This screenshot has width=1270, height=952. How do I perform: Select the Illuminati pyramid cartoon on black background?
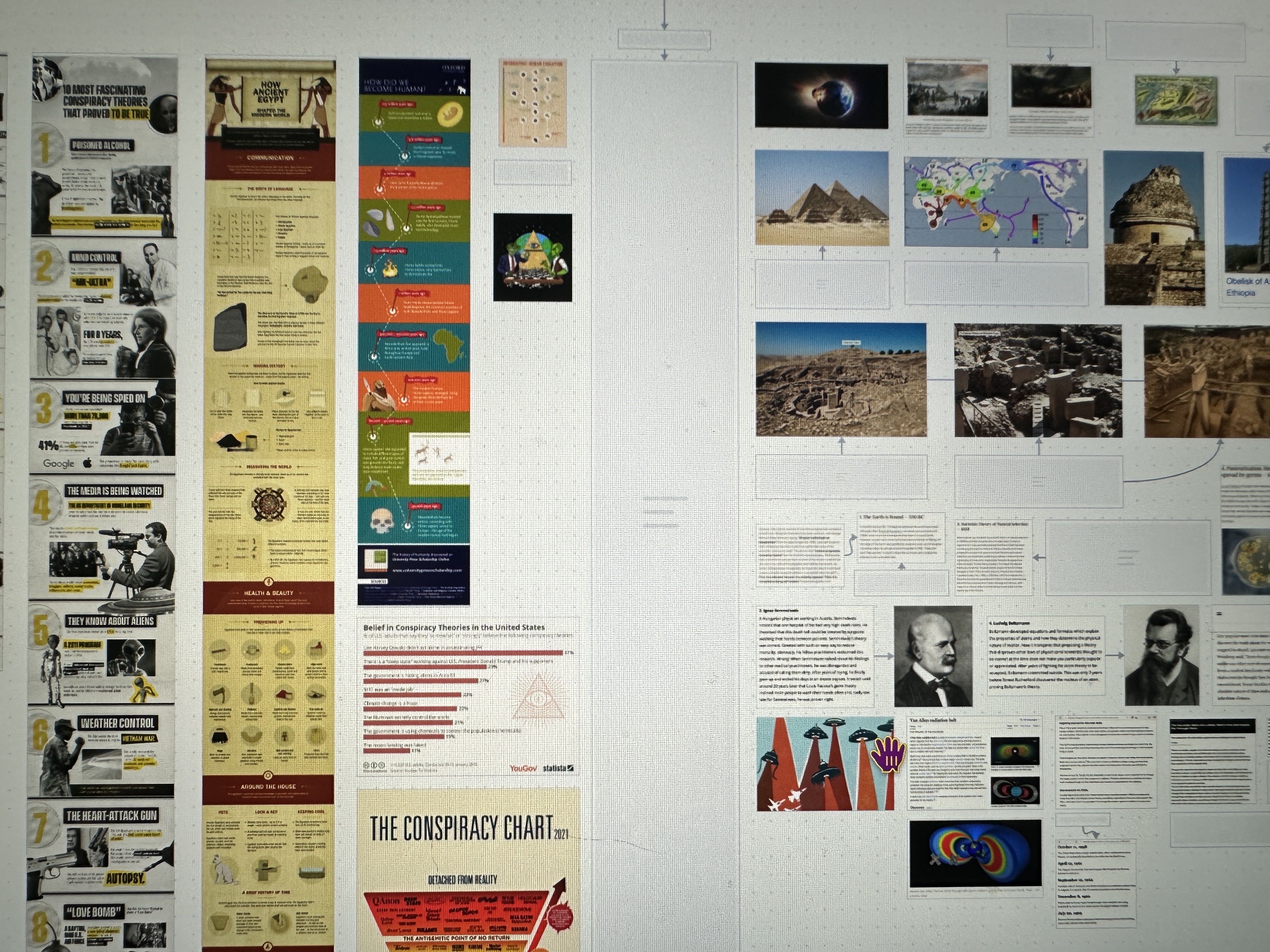click(x=533, y=257)
